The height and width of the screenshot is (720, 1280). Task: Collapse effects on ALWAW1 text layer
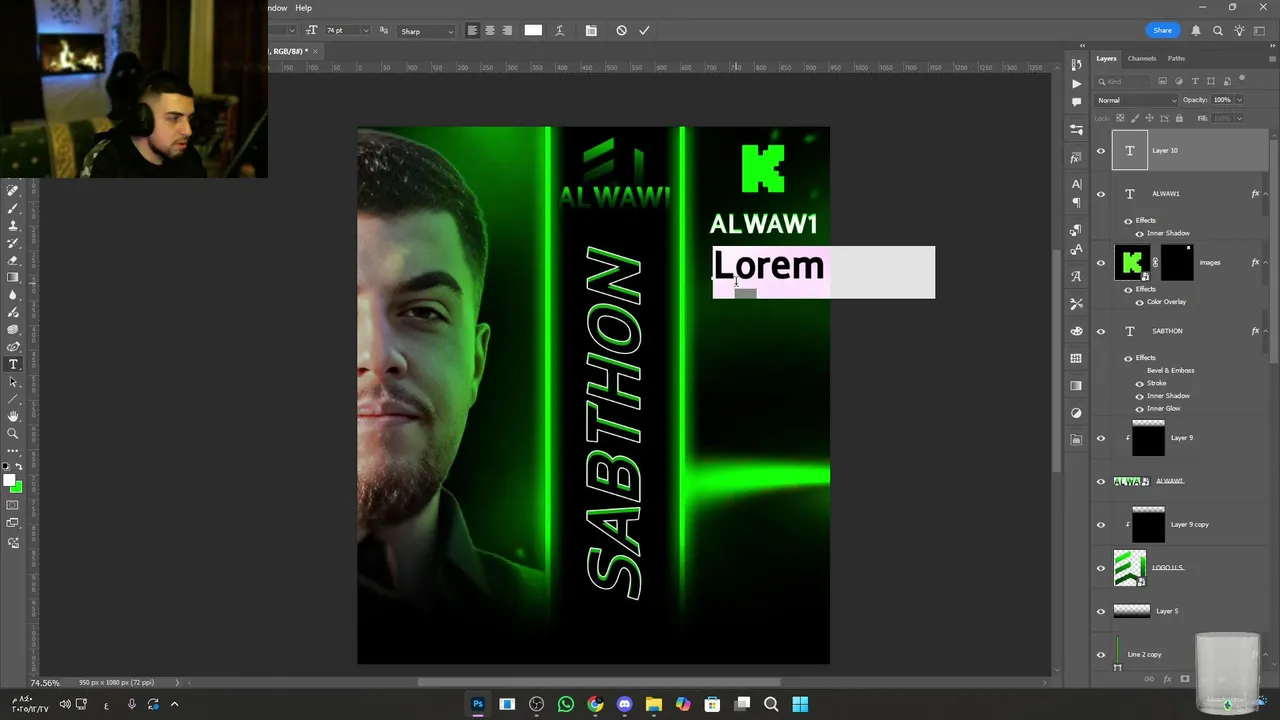pyautogui.click(x=1264, y=194)
